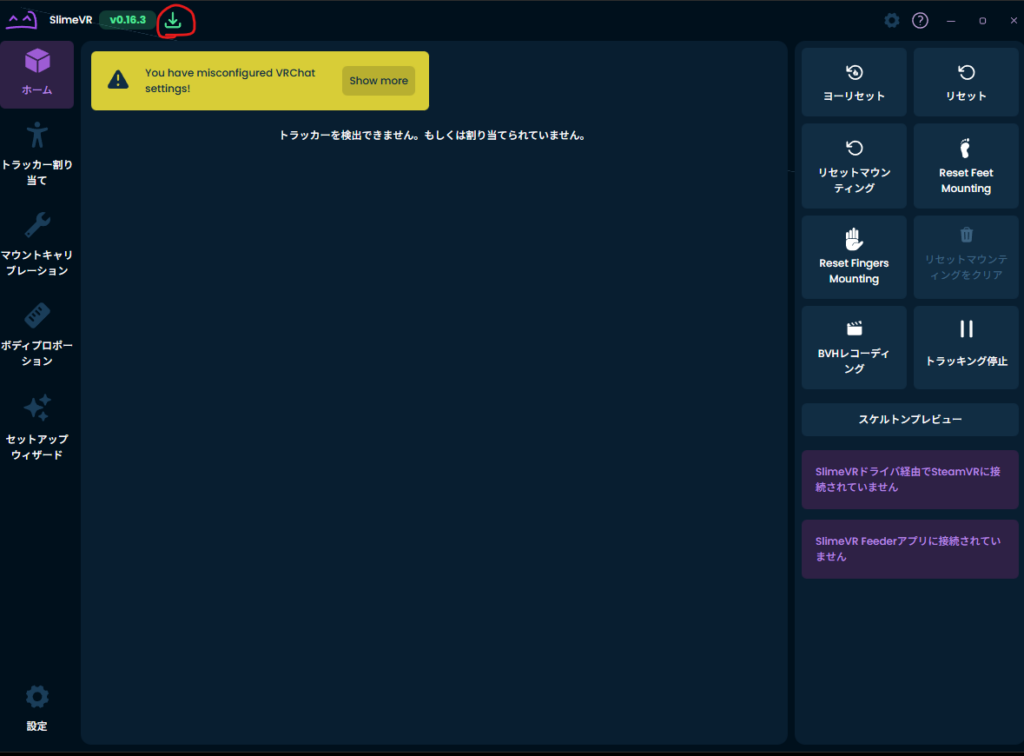Launch the セットアップウィザード sparkle icon
Viewport: 1024px width, 756px height.
point(37,428)
